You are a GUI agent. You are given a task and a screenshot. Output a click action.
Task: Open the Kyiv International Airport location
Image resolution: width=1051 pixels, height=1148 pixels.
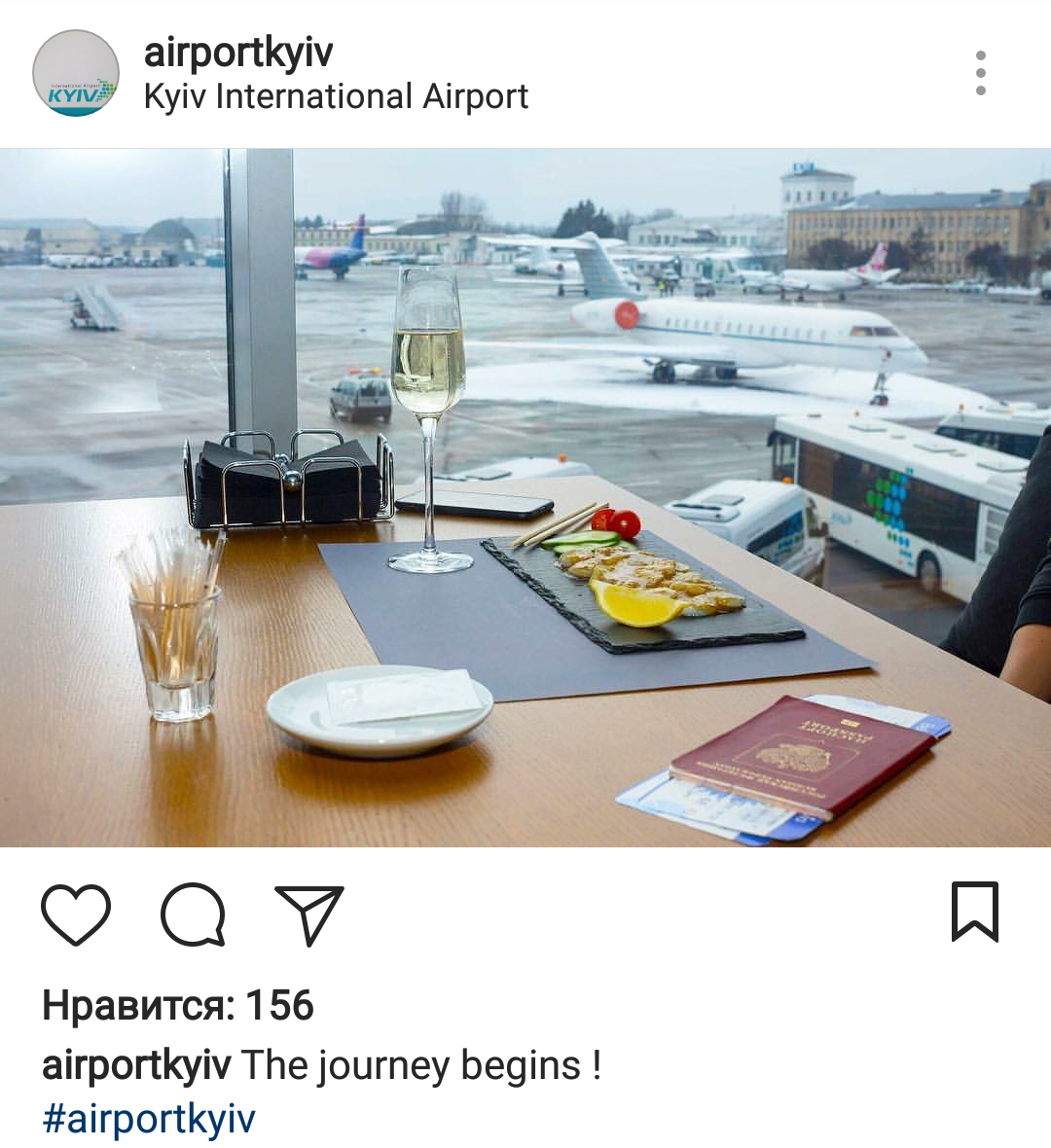click(x=336, y=96)
